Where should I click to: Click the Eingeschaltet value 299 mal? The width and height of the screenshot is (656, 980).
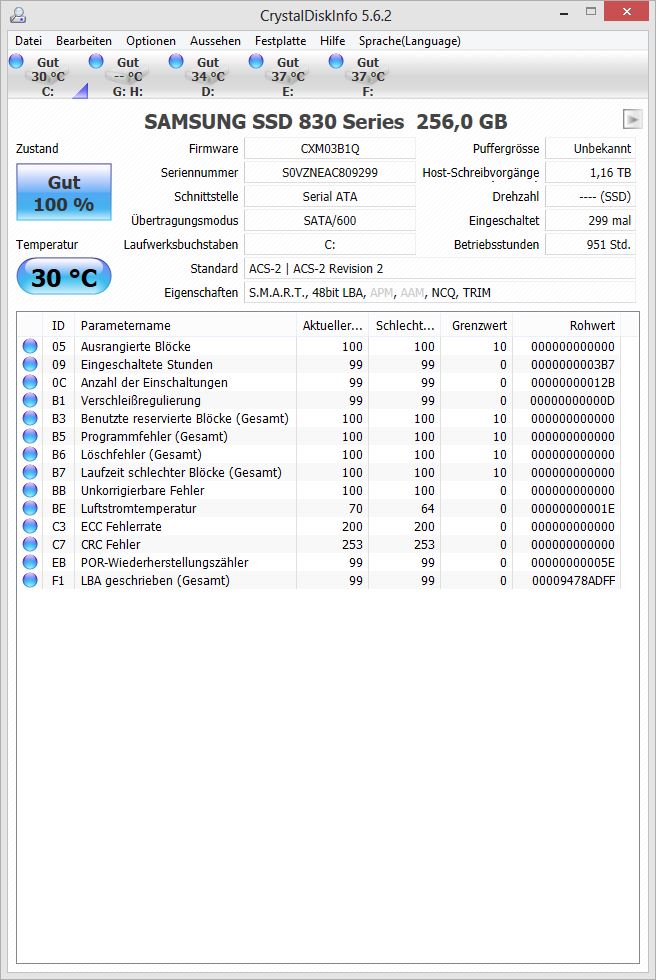click(590, 221)
